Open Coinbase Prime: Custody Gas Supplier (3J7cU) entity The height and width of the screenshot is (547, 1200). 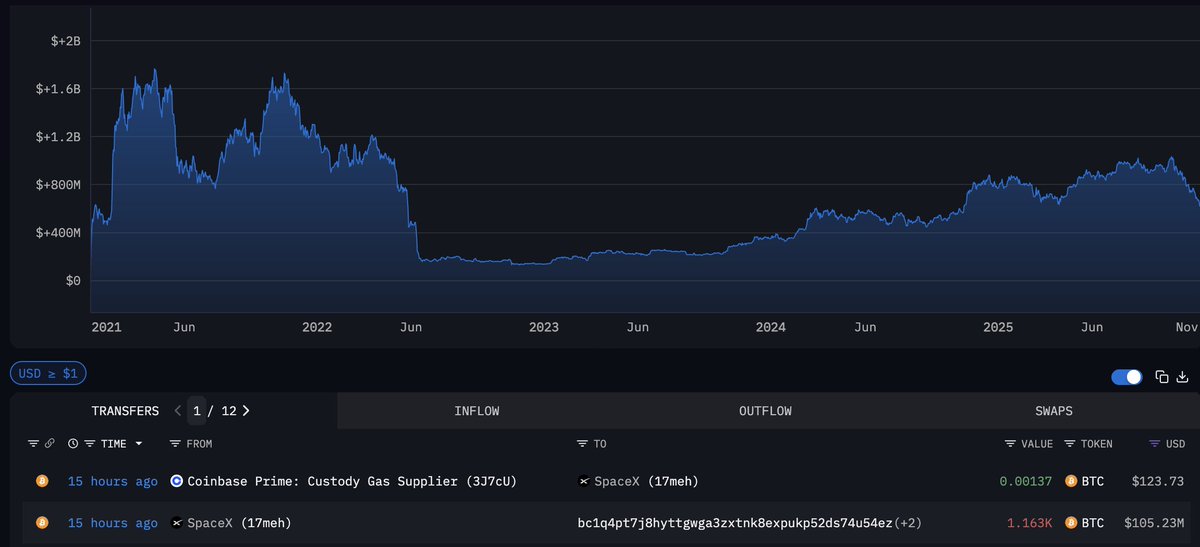[352, 481]
